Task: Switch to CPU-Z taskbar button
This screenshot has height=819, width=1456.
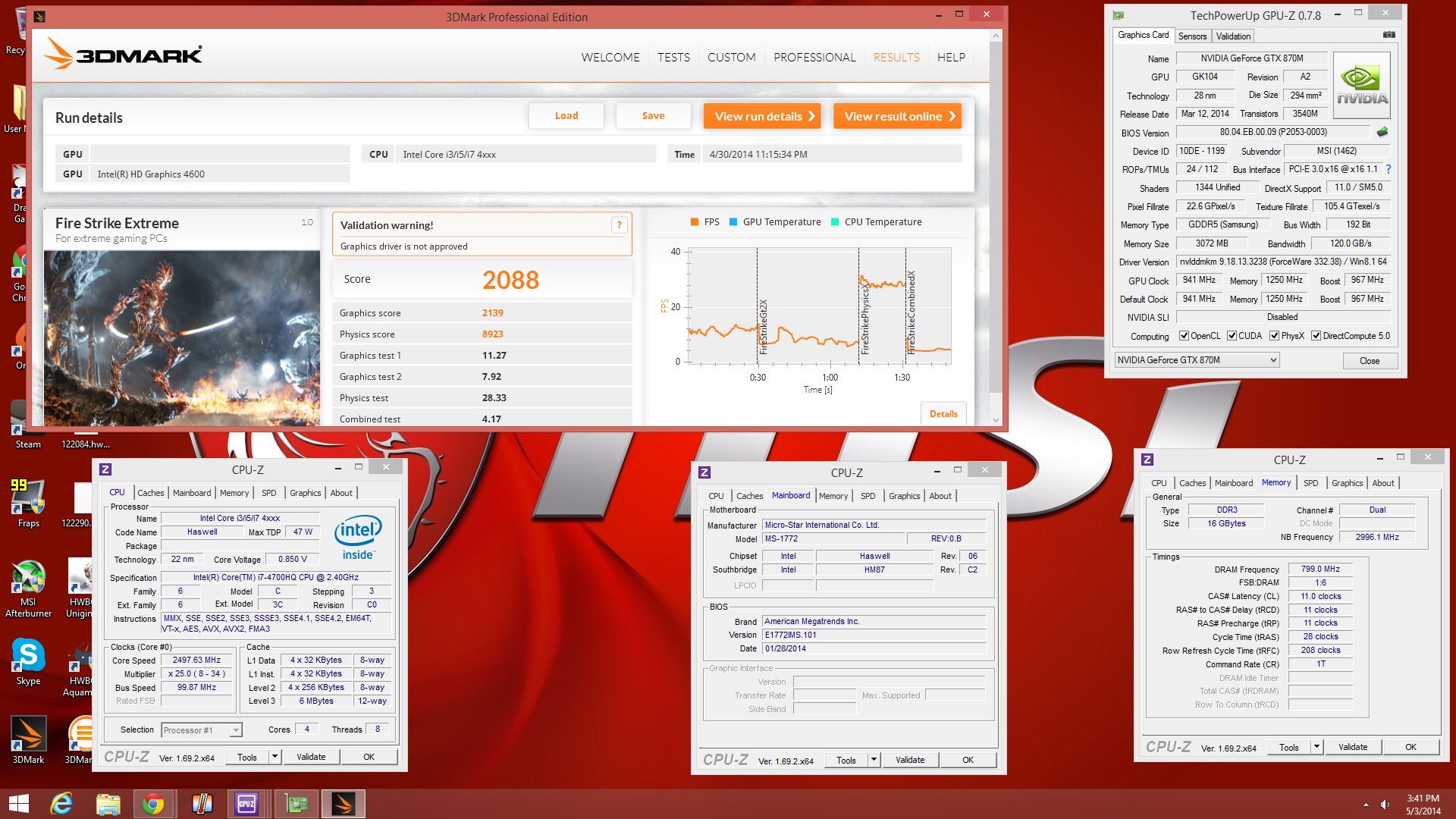Action: [x=246, y=804]
